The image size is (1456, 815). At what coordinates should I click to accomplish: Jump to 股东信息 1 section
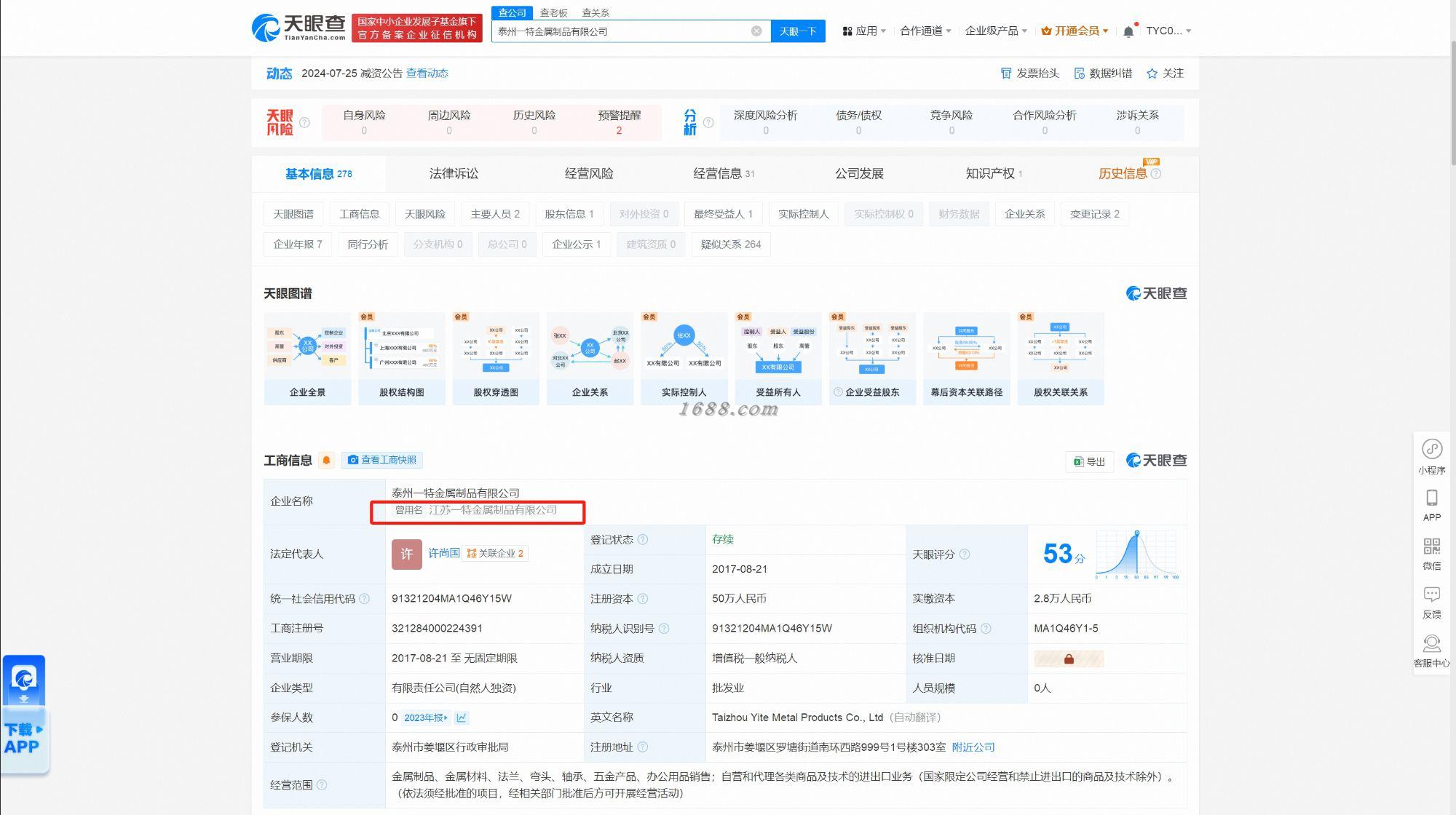pyautogui.click(x=569, y=214)
